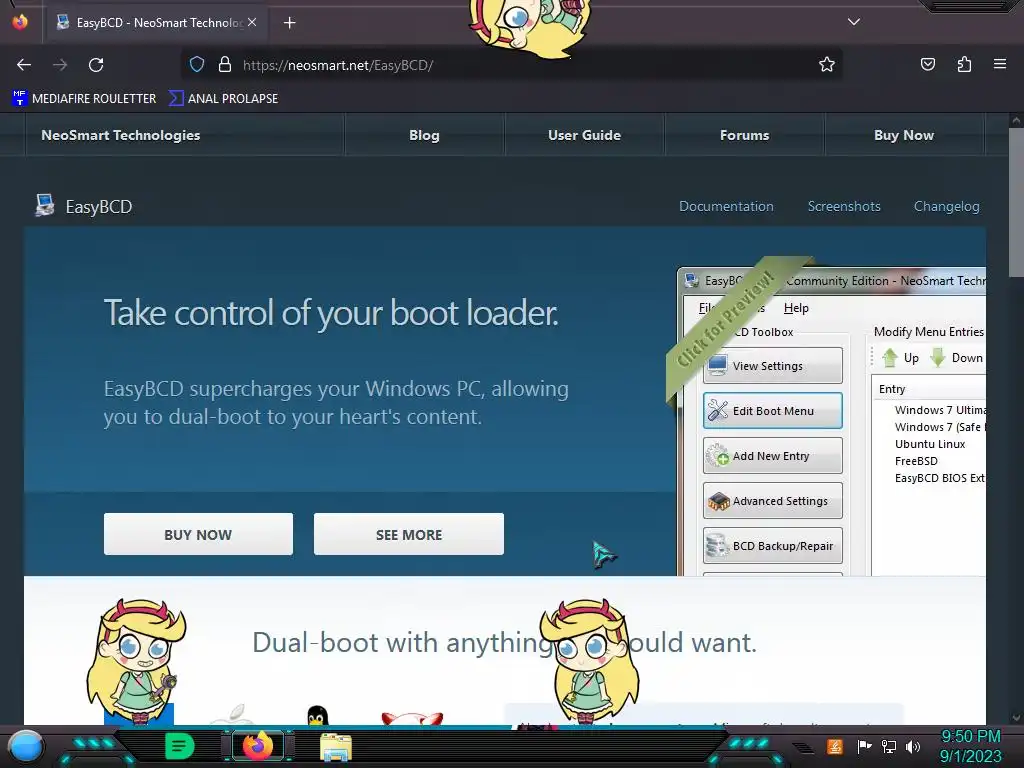Open the Pocket save icon
The width and height of the screenshot is (1024, 768).
927,64
